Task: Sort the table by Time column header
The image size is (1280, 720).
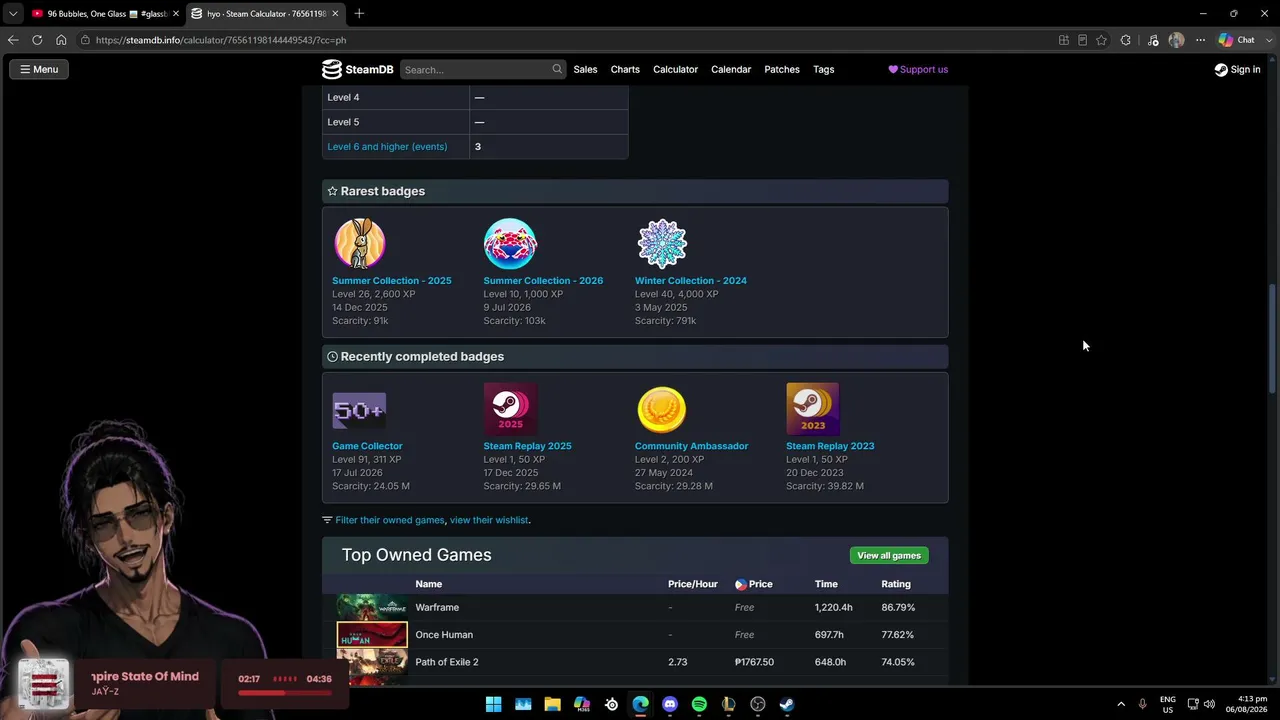Action: coord(826,584)
